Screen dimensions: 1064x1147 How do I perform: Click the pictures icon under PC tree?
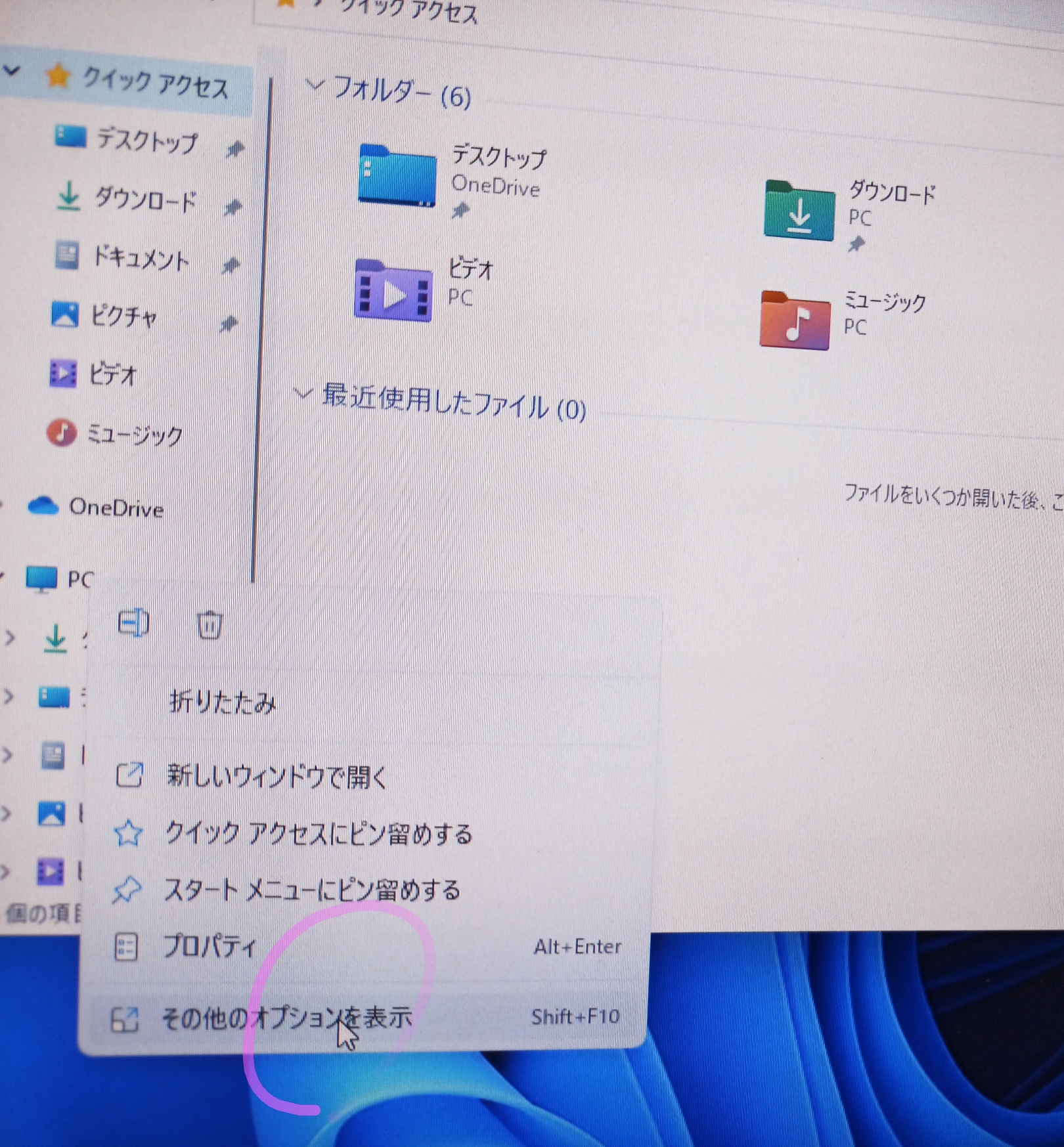(52, 814)
